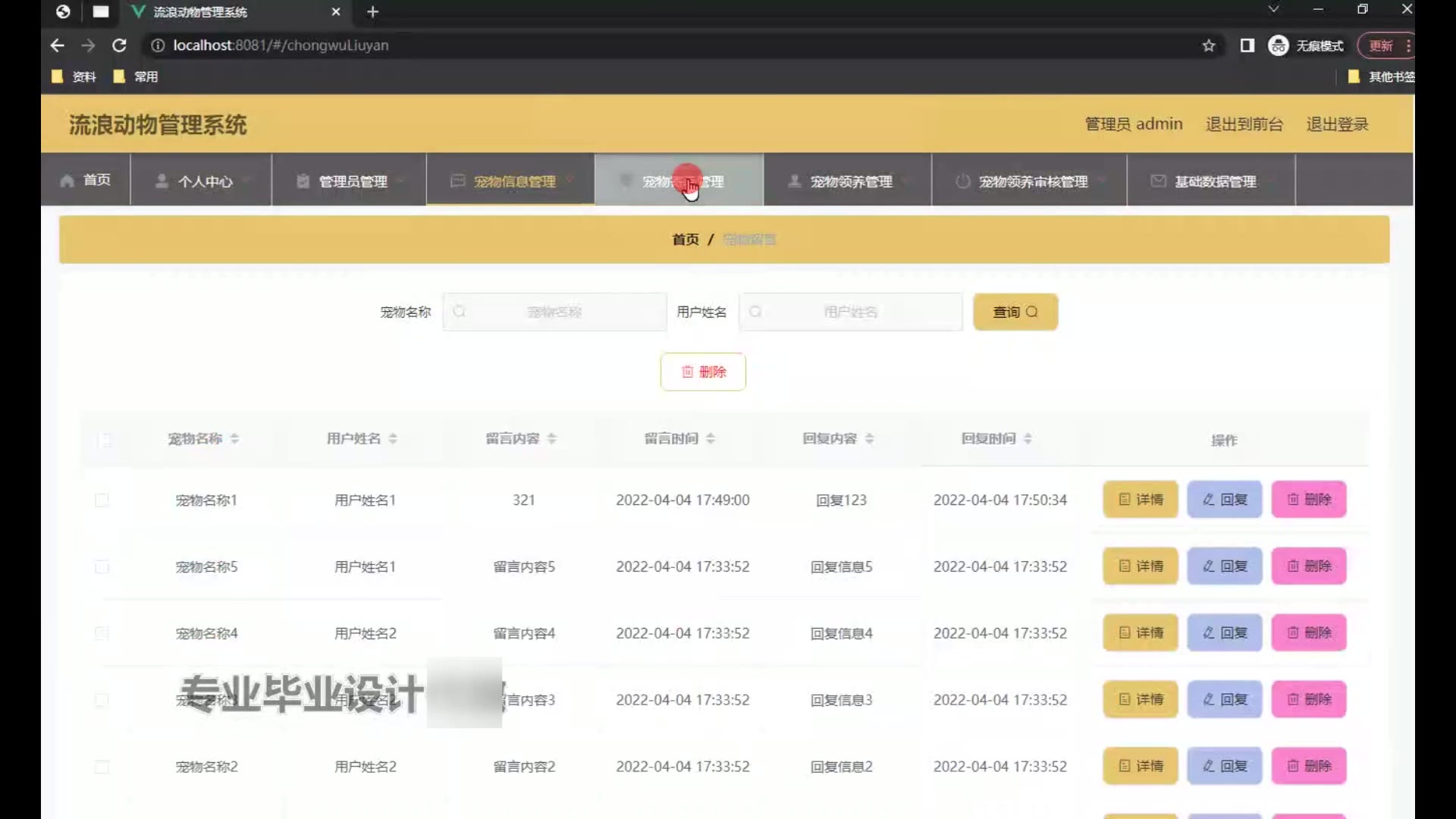
Task: Click the 留言内容5 cell
Action: (x=524, y=566)
